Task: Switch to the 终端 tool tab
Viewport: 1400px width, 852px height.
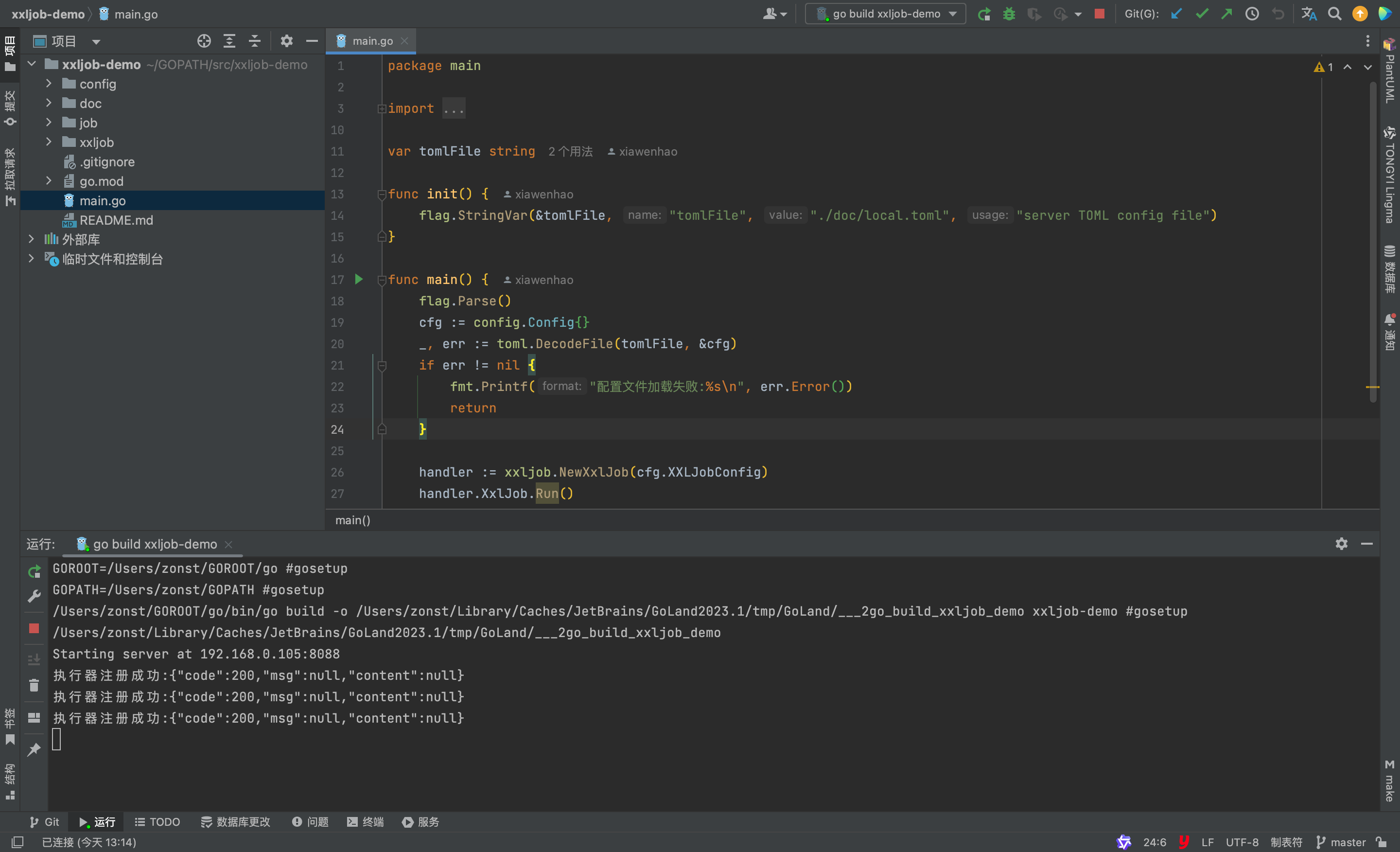Action: point(366,822)
